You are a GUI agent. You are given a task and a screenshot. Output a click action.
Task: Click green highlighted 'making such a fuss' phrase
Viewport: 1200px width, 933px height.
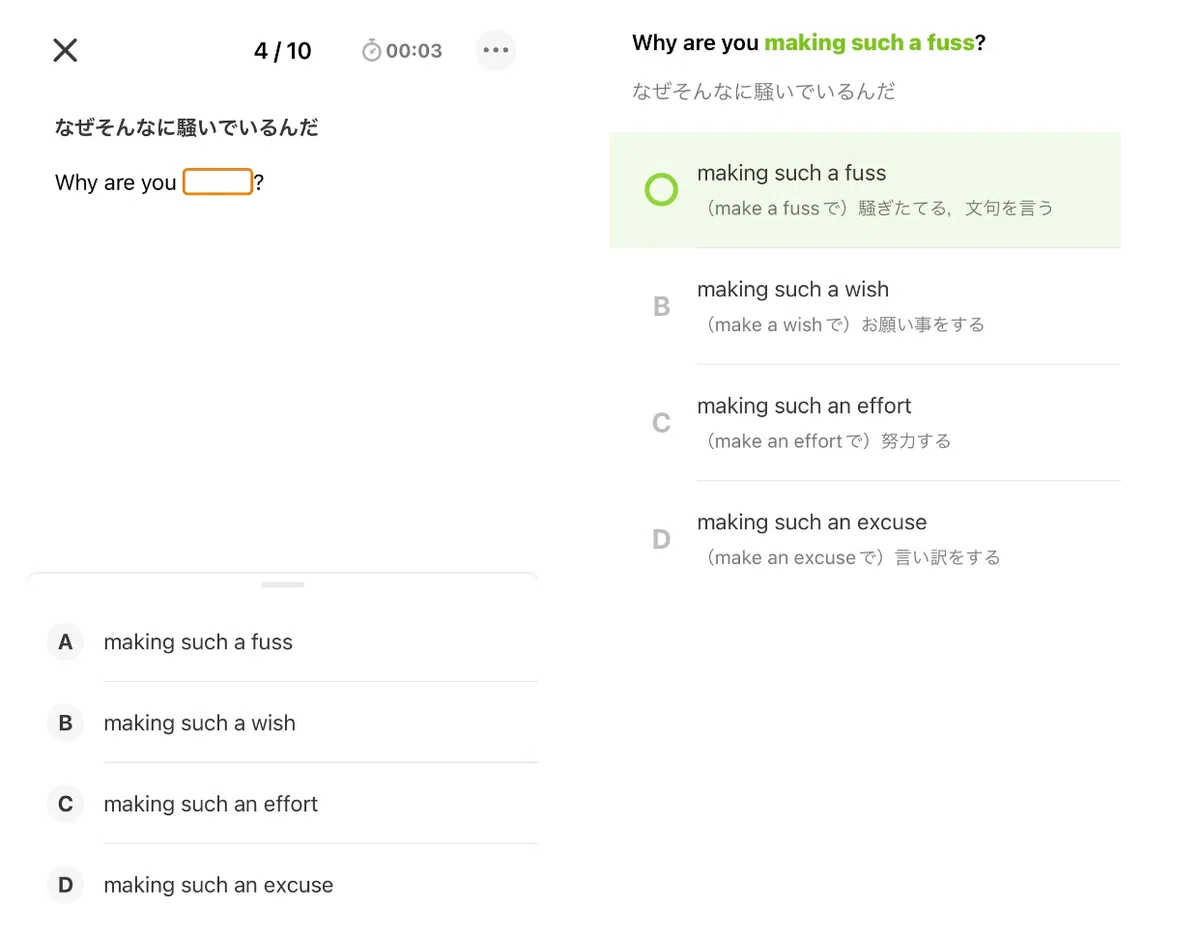(869, 43)
